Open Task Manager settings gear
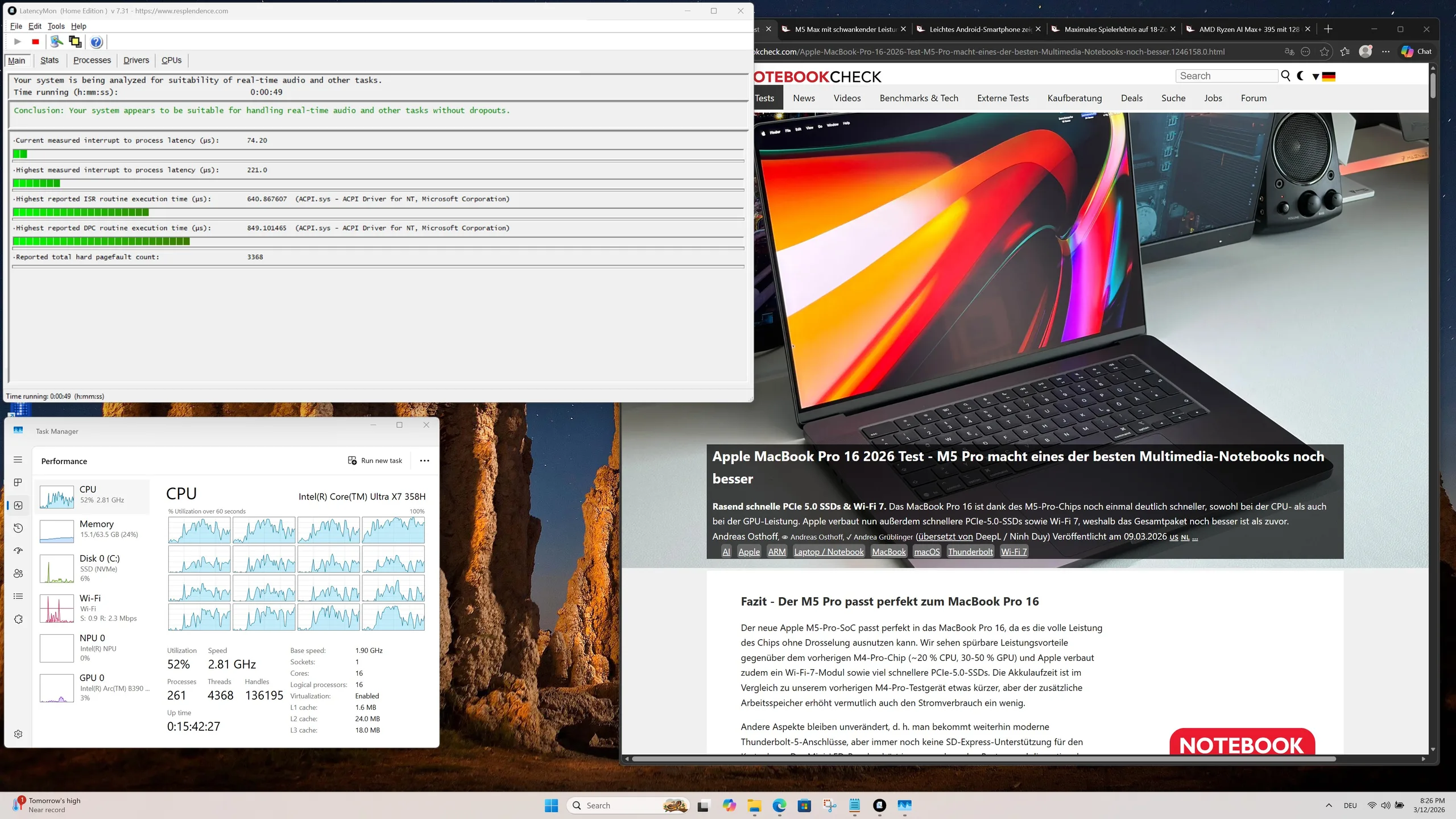 click(18, 734)
